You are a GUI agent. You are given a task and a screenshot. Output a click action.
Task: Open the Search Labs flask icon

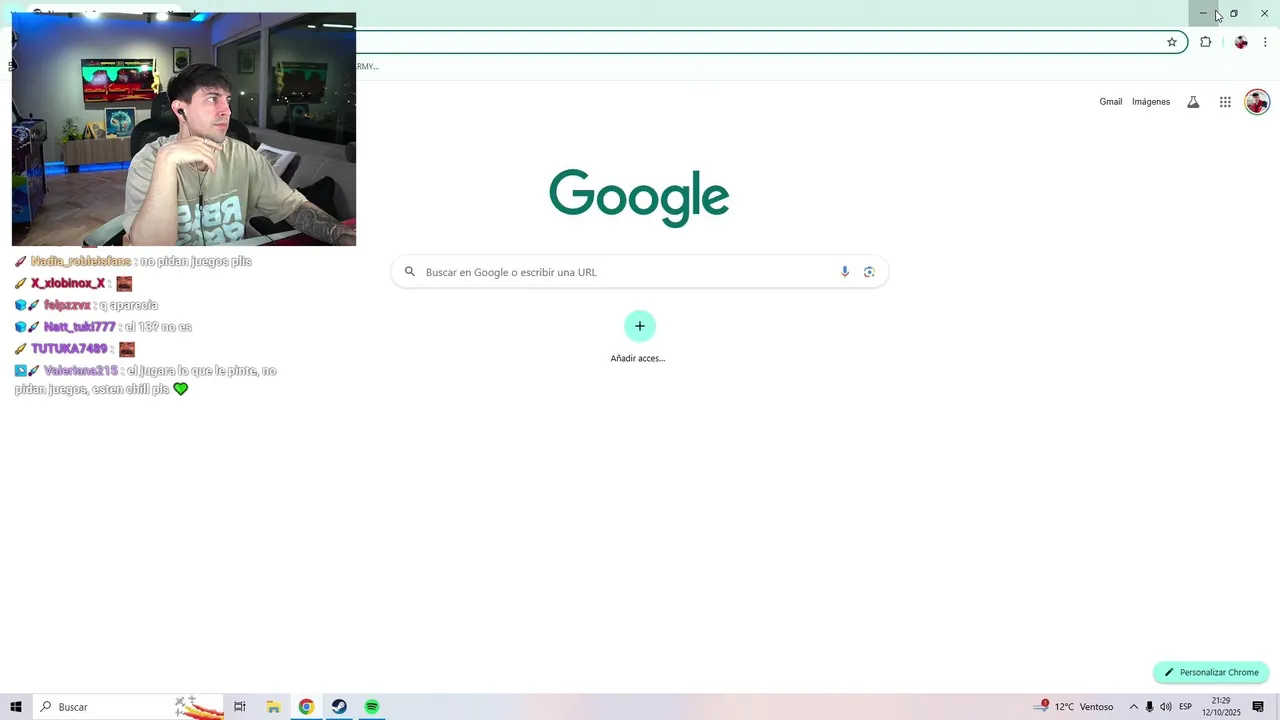(x=1193, y=102)
